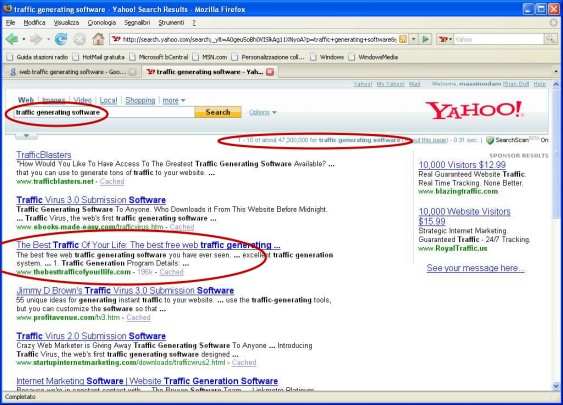The height and width of the screenshot is (405, 563).
Task: Switch to Images search
Action: (x=54, y=101)
